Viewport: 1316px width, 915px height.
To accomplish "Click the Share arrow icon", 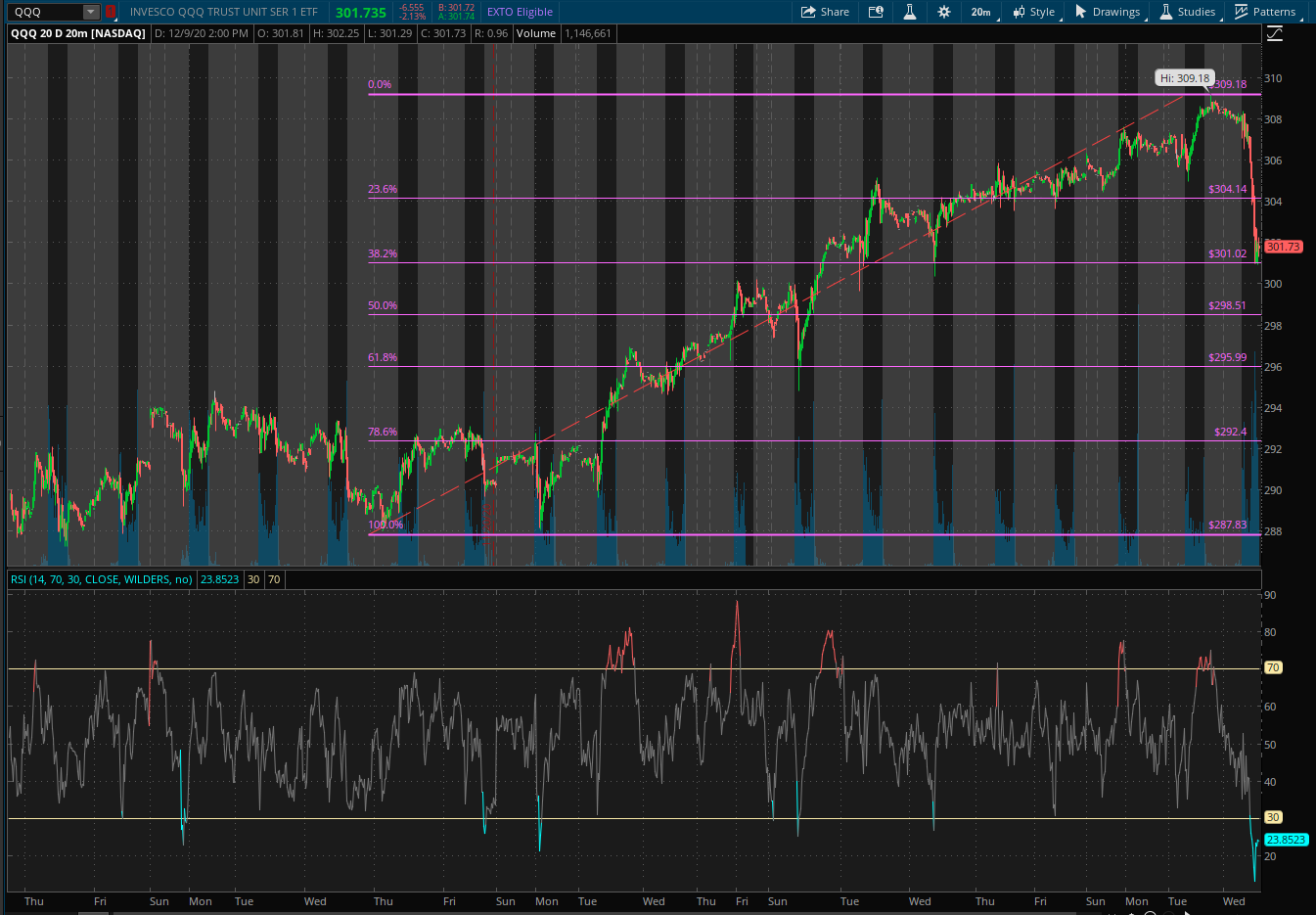I will click(808, 12).
